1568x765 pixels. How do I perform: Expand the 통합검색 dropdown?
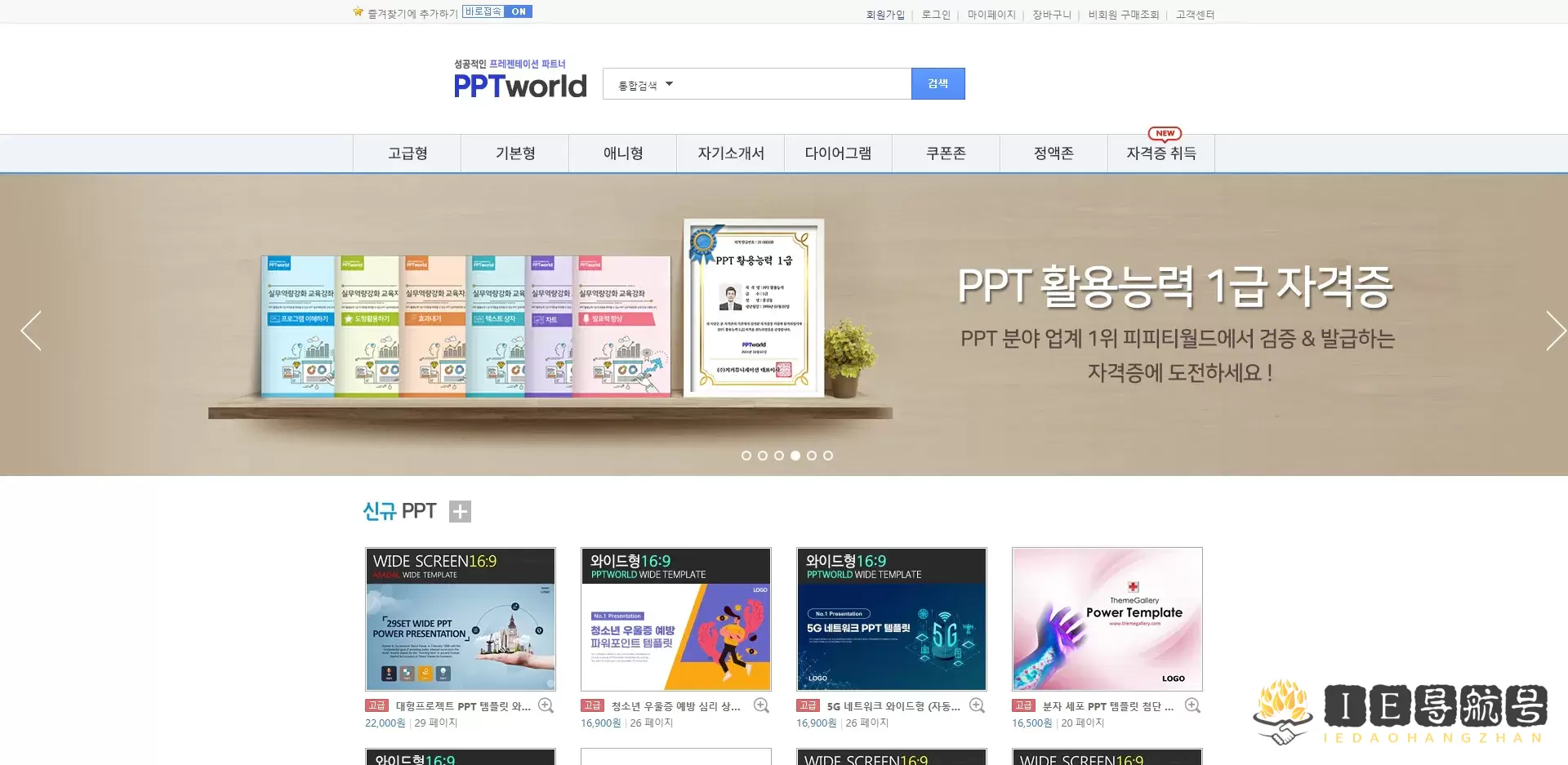(x=645, y=85)
